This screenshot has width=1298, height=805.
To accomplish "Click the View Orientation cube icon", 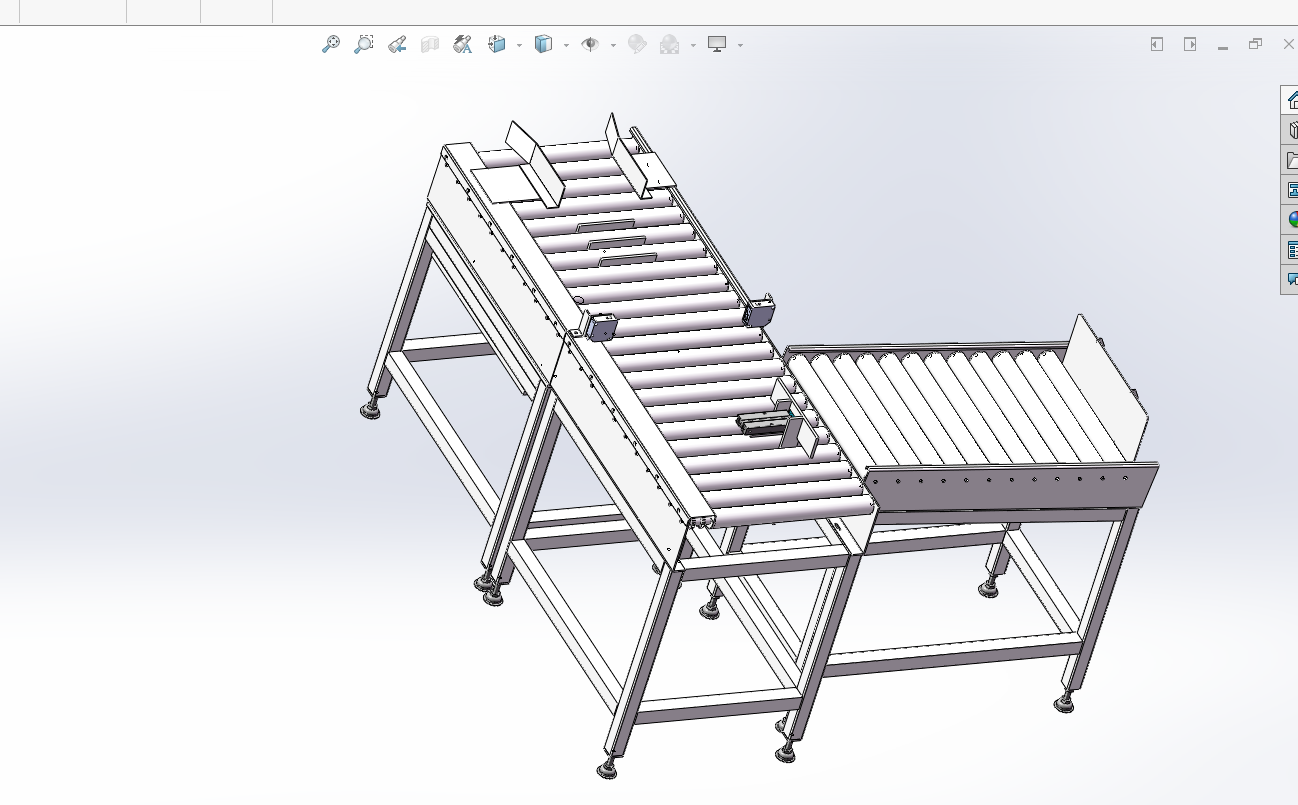I will coord(497,44).
